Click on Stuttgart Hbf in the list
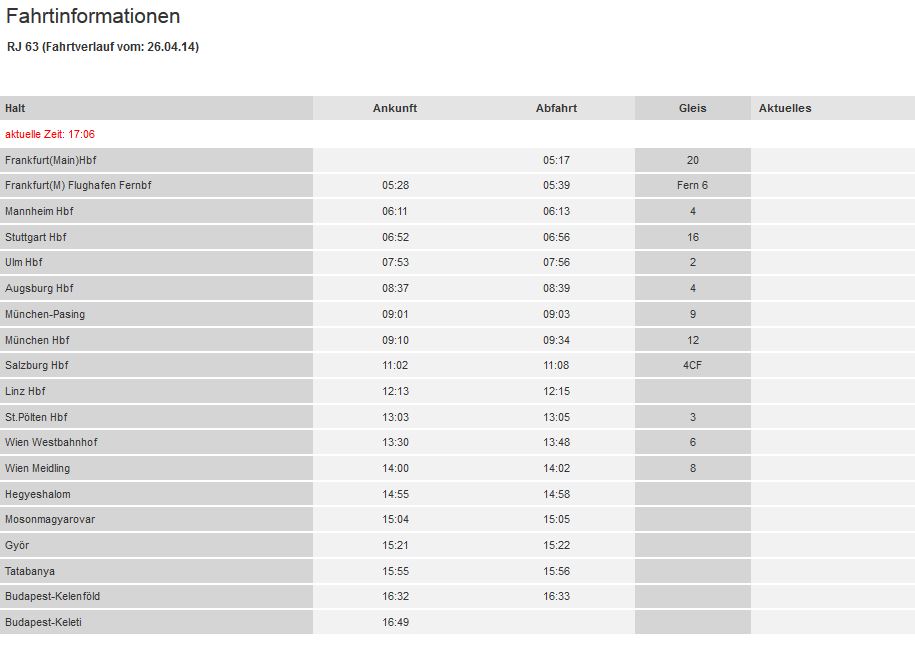 pos(36,237)
